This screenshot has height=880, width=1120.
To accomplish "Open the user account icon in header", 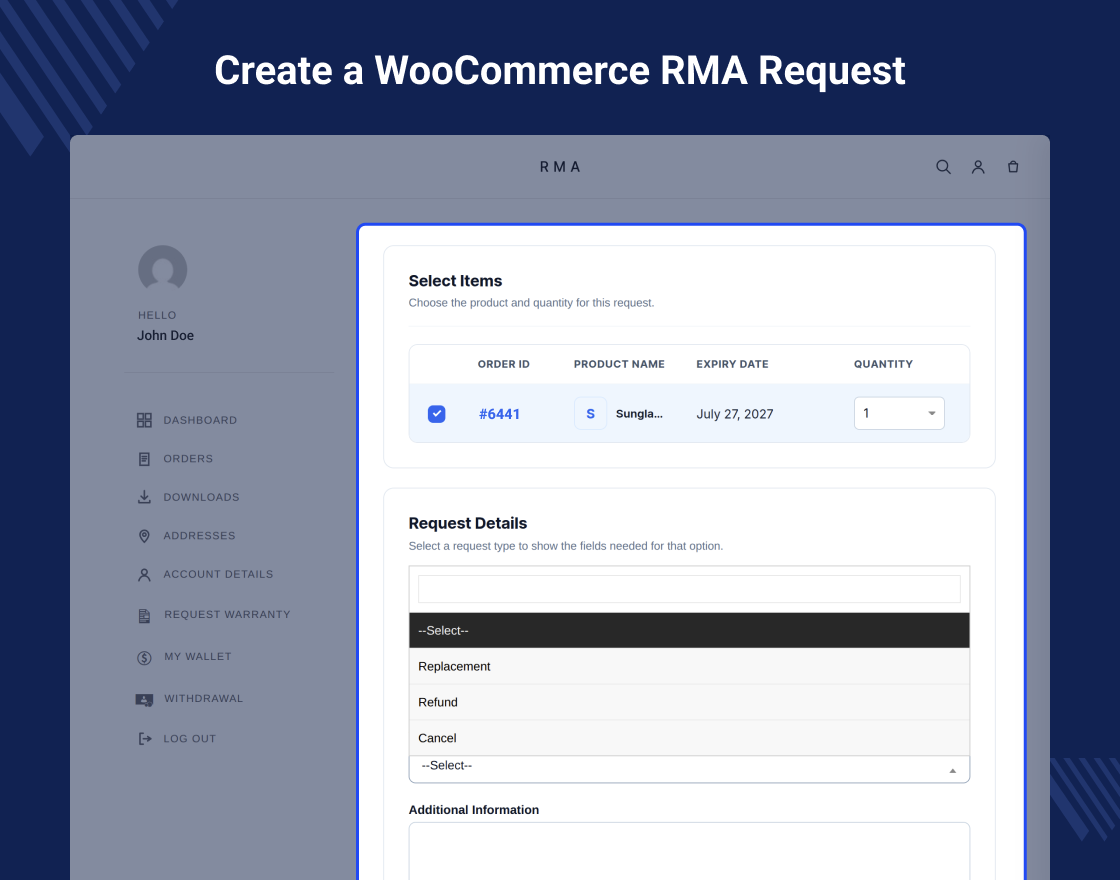I will coord(978,166).
